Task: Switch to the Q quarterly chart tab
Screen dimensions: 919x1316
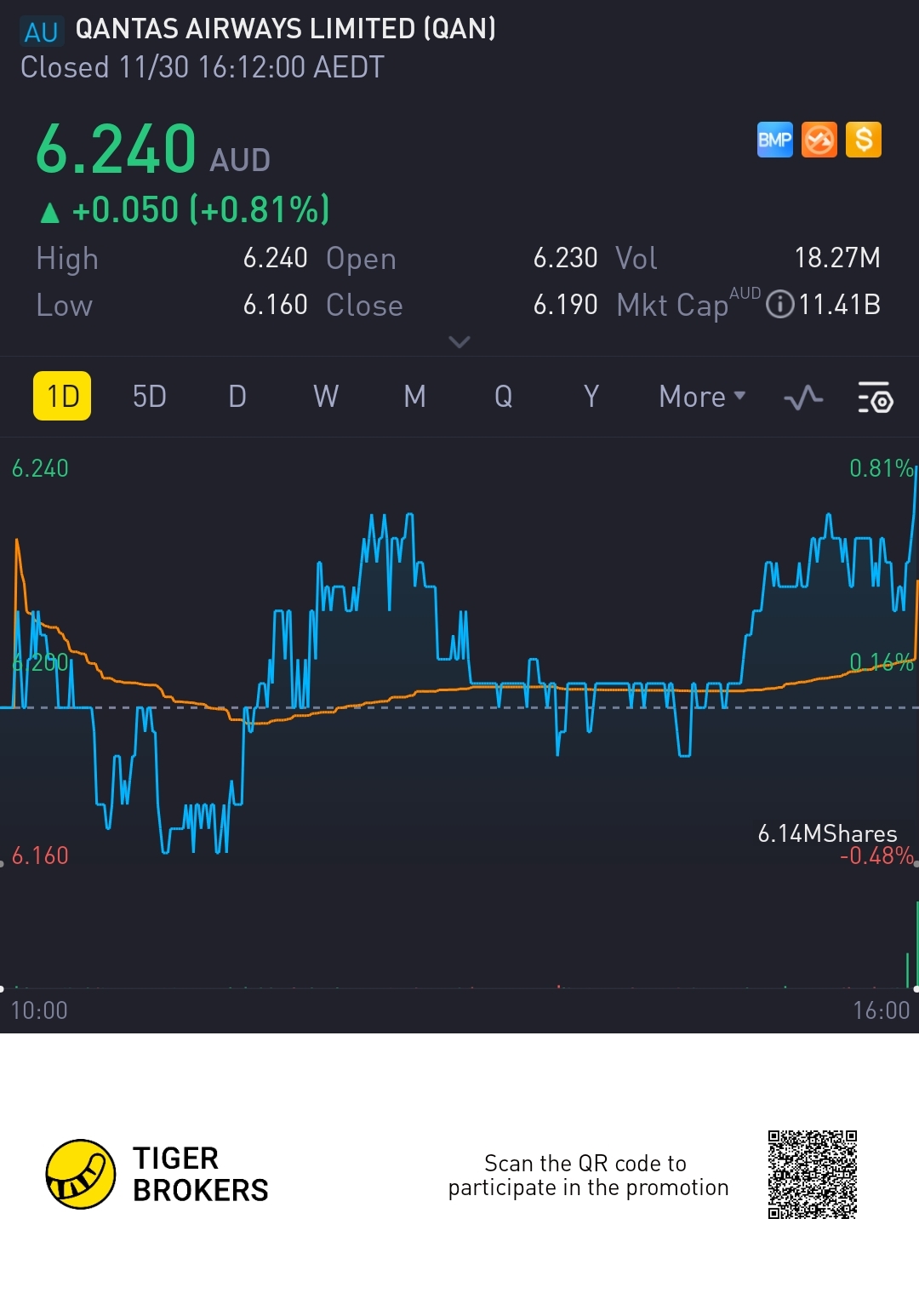Action: (x=504, y=397)
